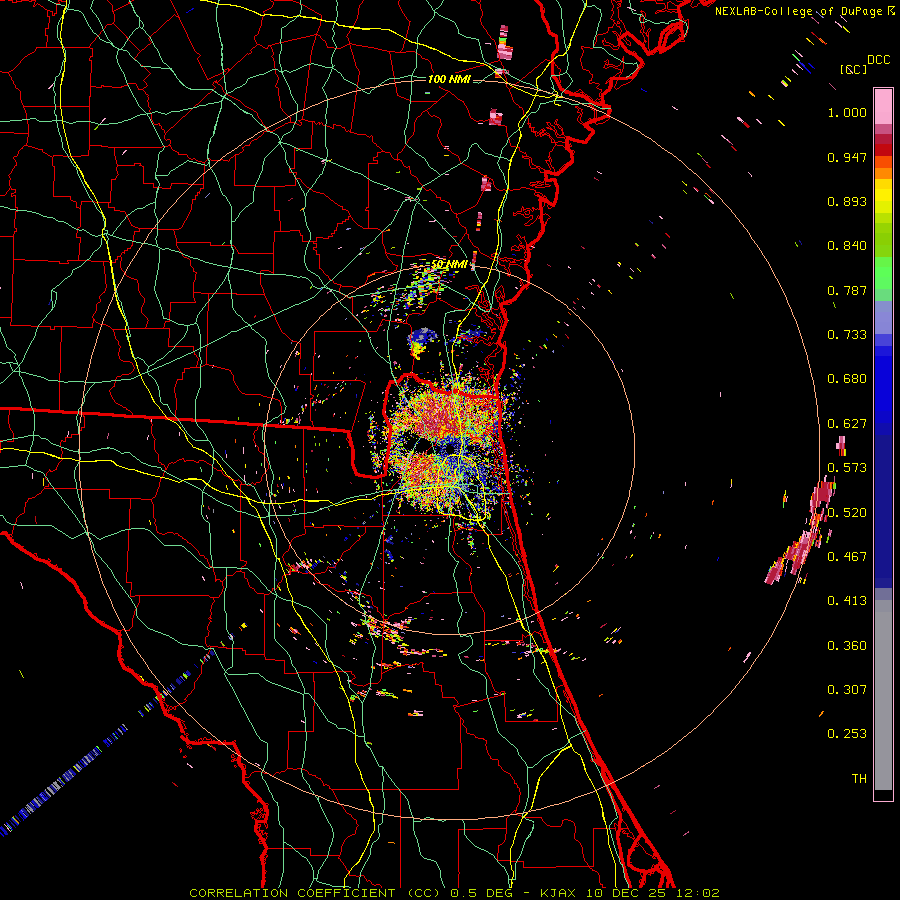The height and width of the screenshot is (900, 900).
Task: Click the DCC label above the scale
Action: click(x=879, y=60)
